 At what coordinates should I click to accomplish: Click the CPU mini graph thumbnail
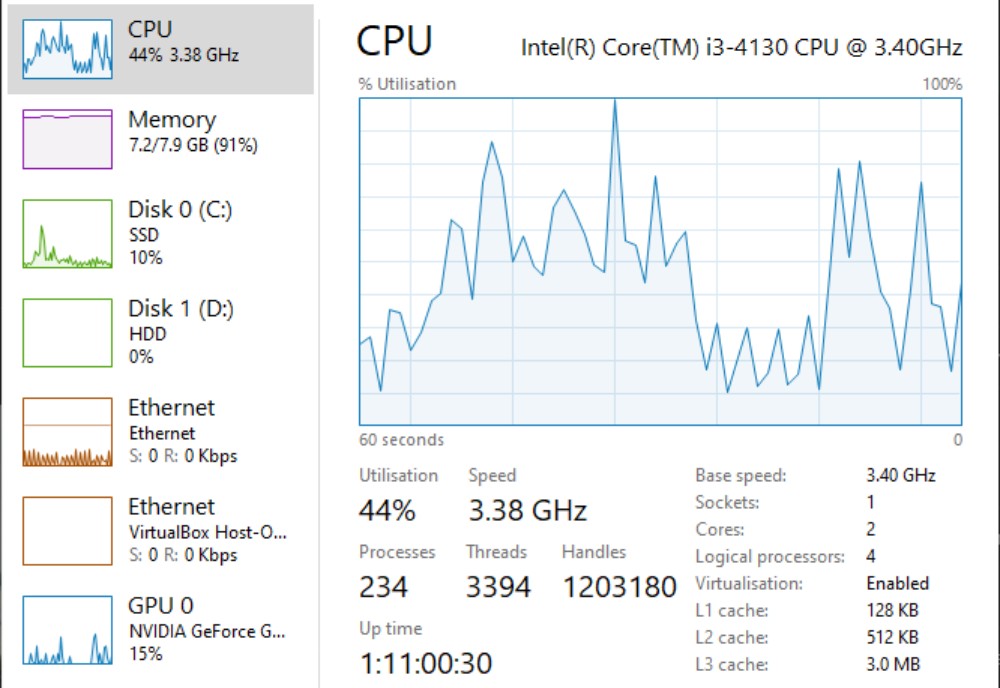tap(65, 42)
